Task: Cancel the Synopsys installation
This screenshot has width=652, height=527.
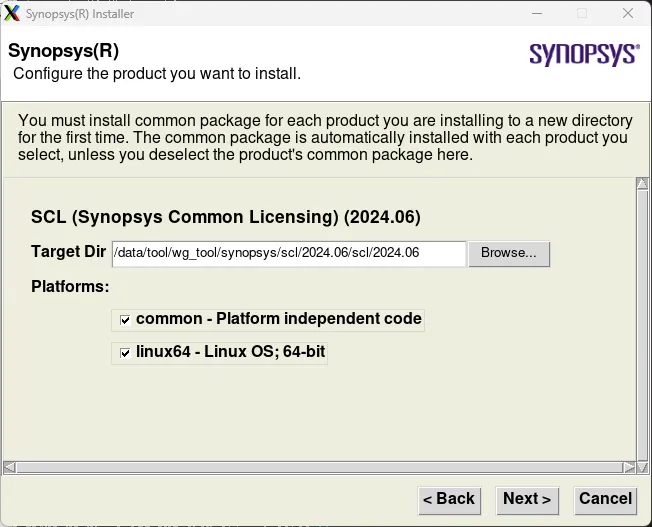Action: 605,500
